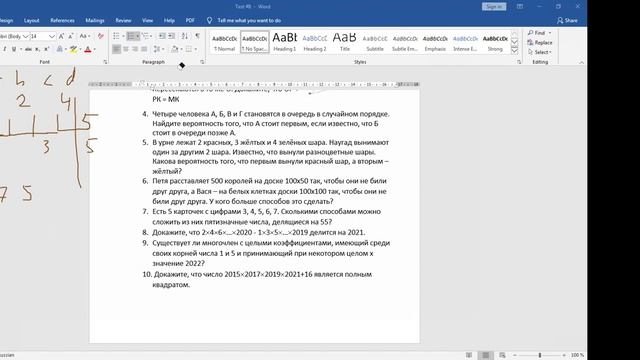
Task: Decrease paragraph indent
Action: (x=162, y=36)
